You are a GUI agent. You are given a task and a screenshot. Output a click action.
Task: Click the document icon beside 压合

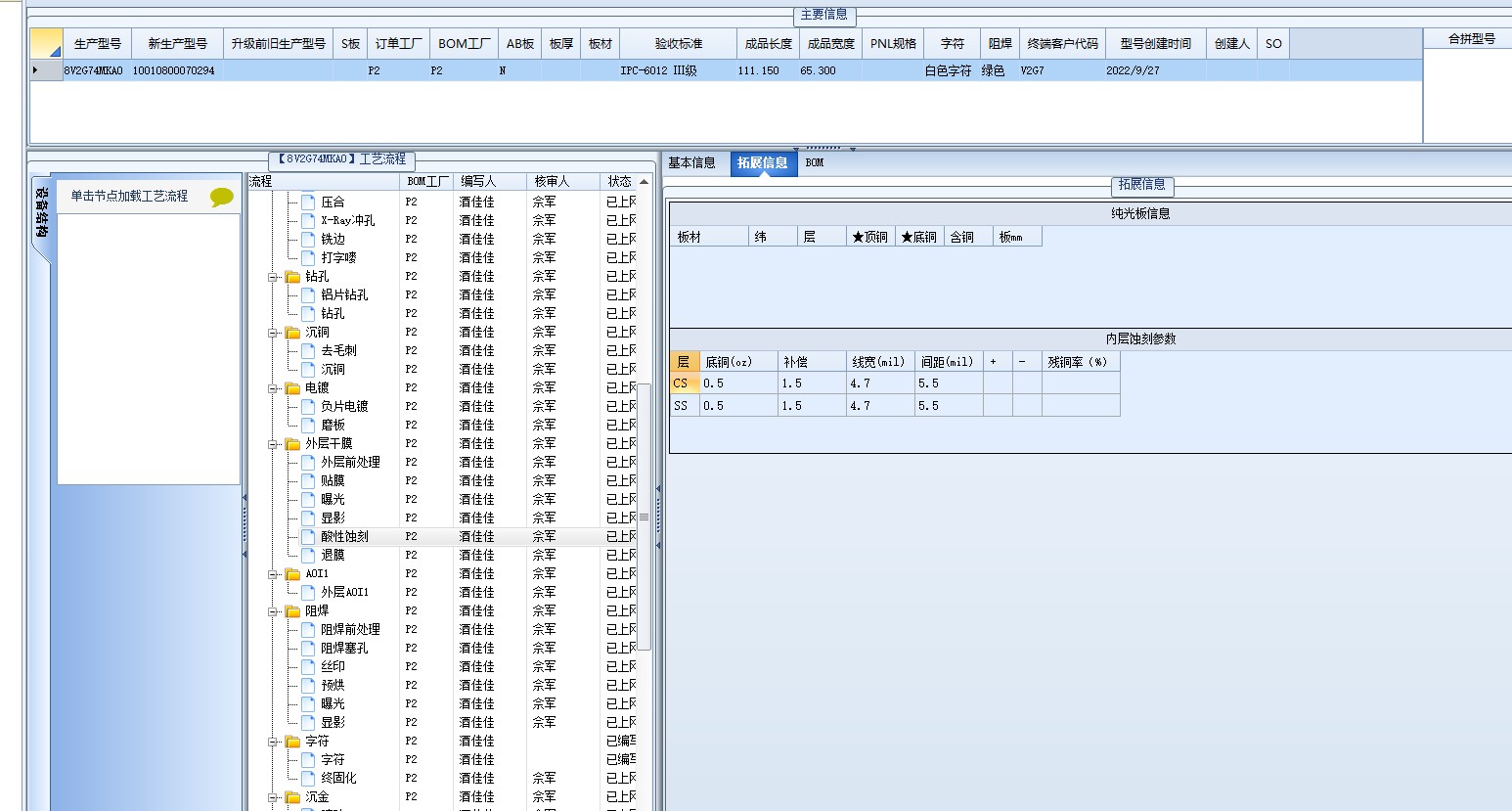click(308, 202)
